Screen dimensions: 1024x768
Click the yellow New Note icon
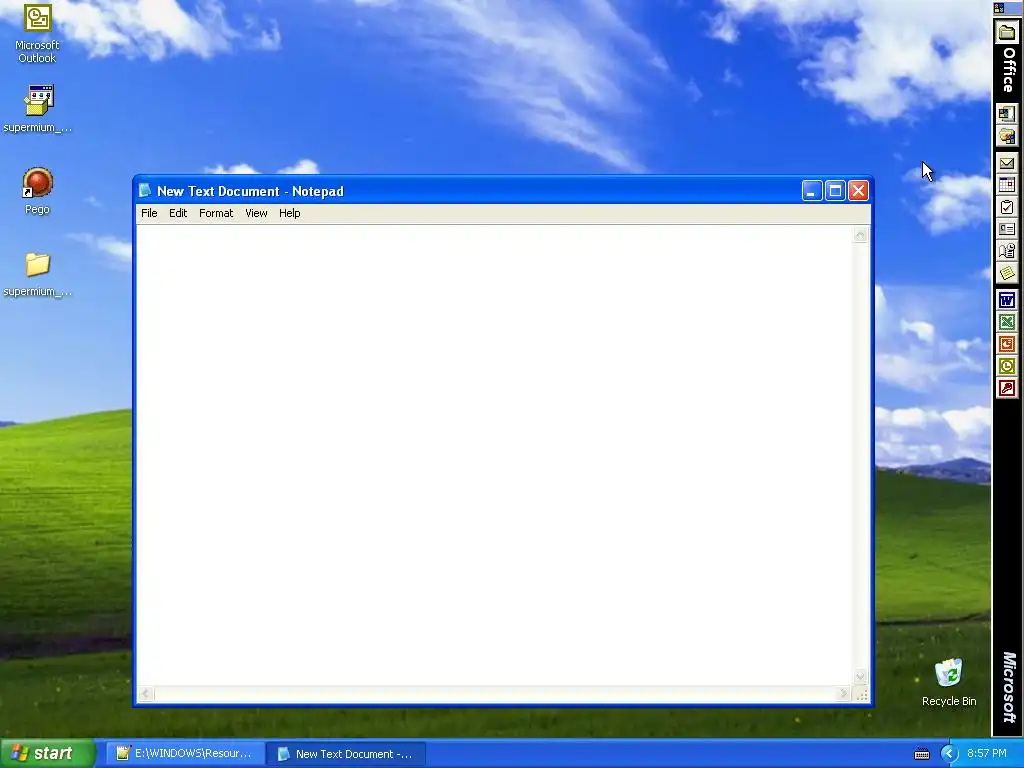pos(1007,273)
